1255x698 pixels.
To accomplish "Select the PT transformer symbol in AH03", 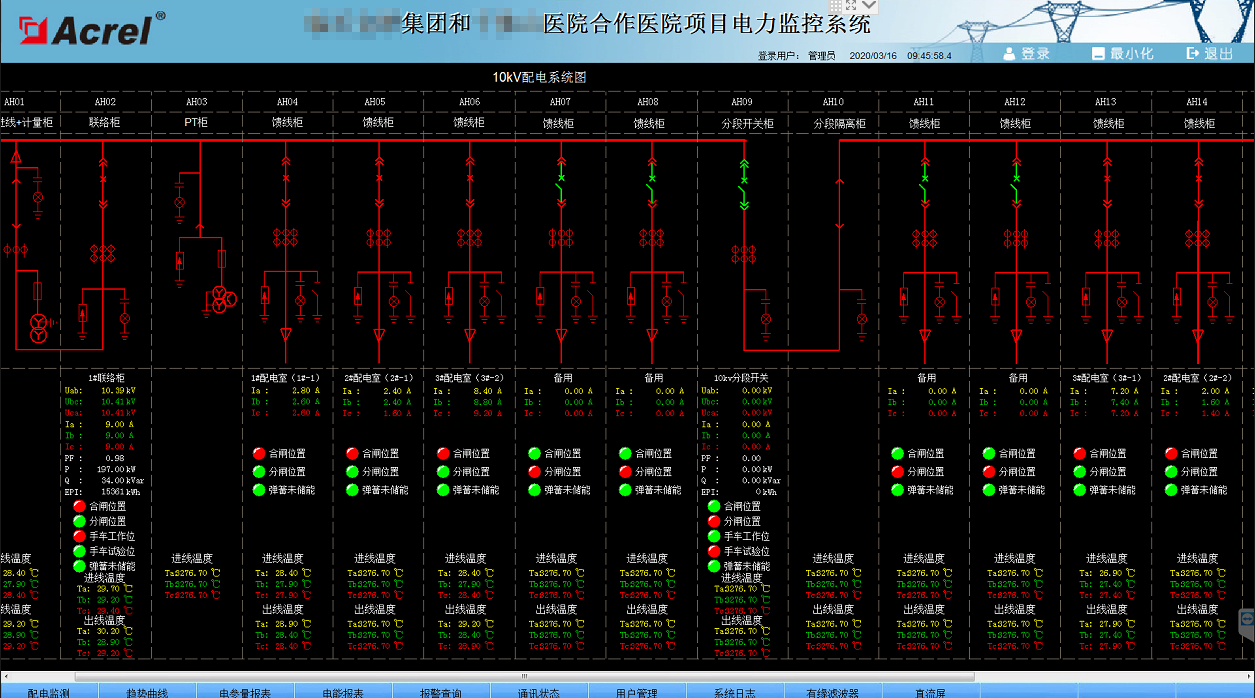I will pos(222,298).
